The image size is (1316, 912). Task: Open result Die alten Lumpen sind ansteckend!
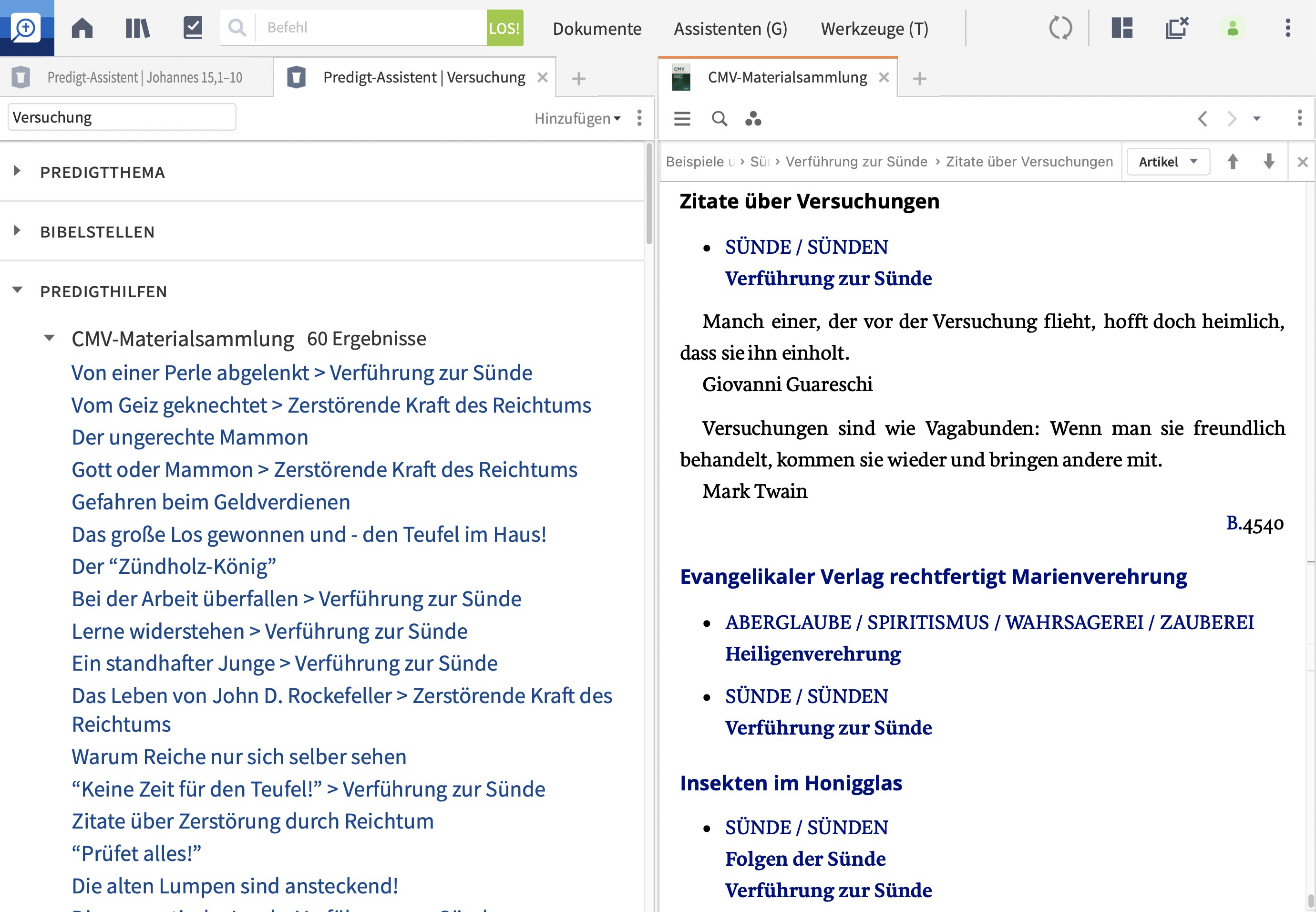pos(235,886)
